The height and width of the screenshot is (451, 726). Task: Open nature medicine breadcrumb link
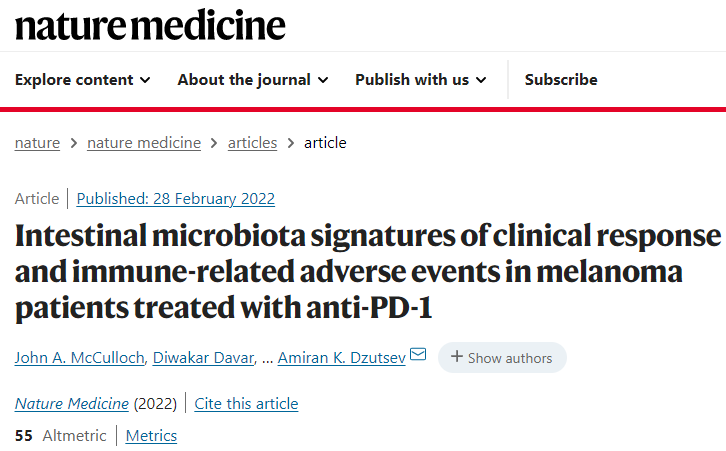click(144, 143)
